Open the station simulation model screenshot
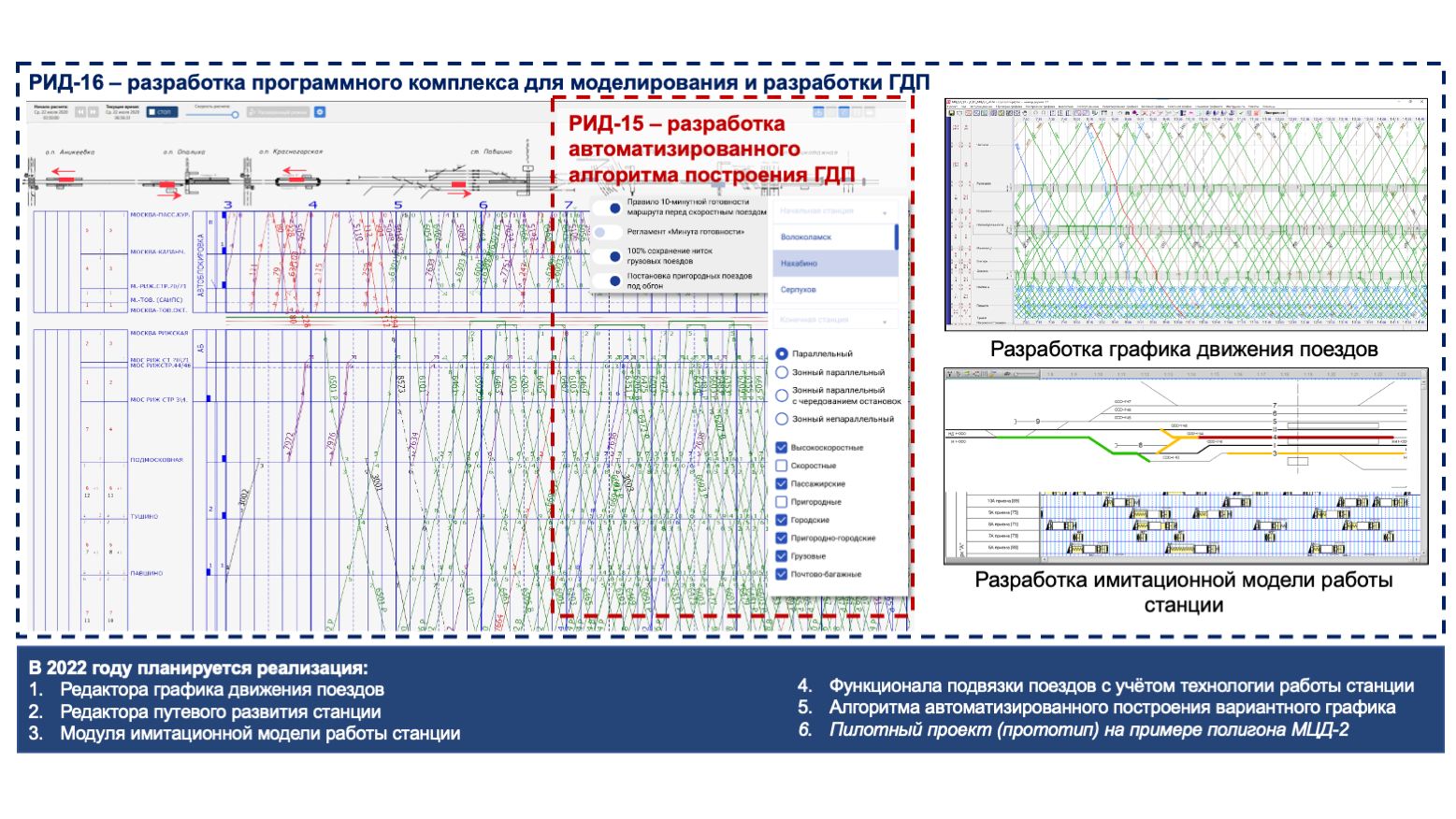The width and height of the screenshot is (1456, 819). coord(1186,466)
